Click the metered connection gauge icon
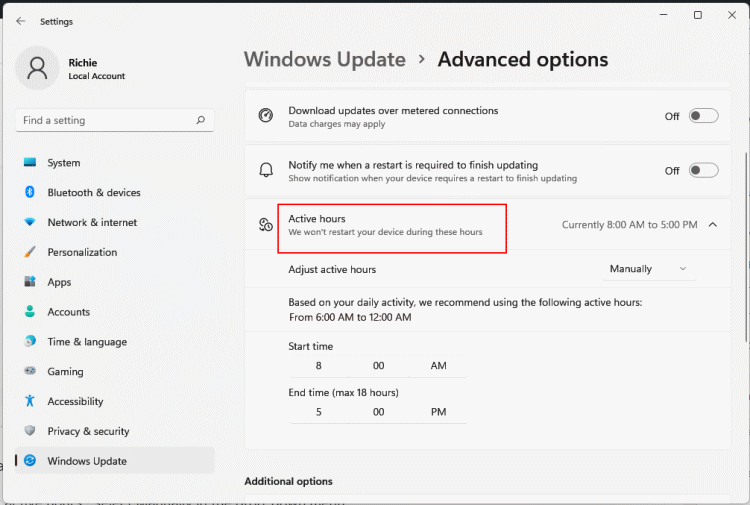The width and height of the screenshot is (750, 505). pos(266,115)
